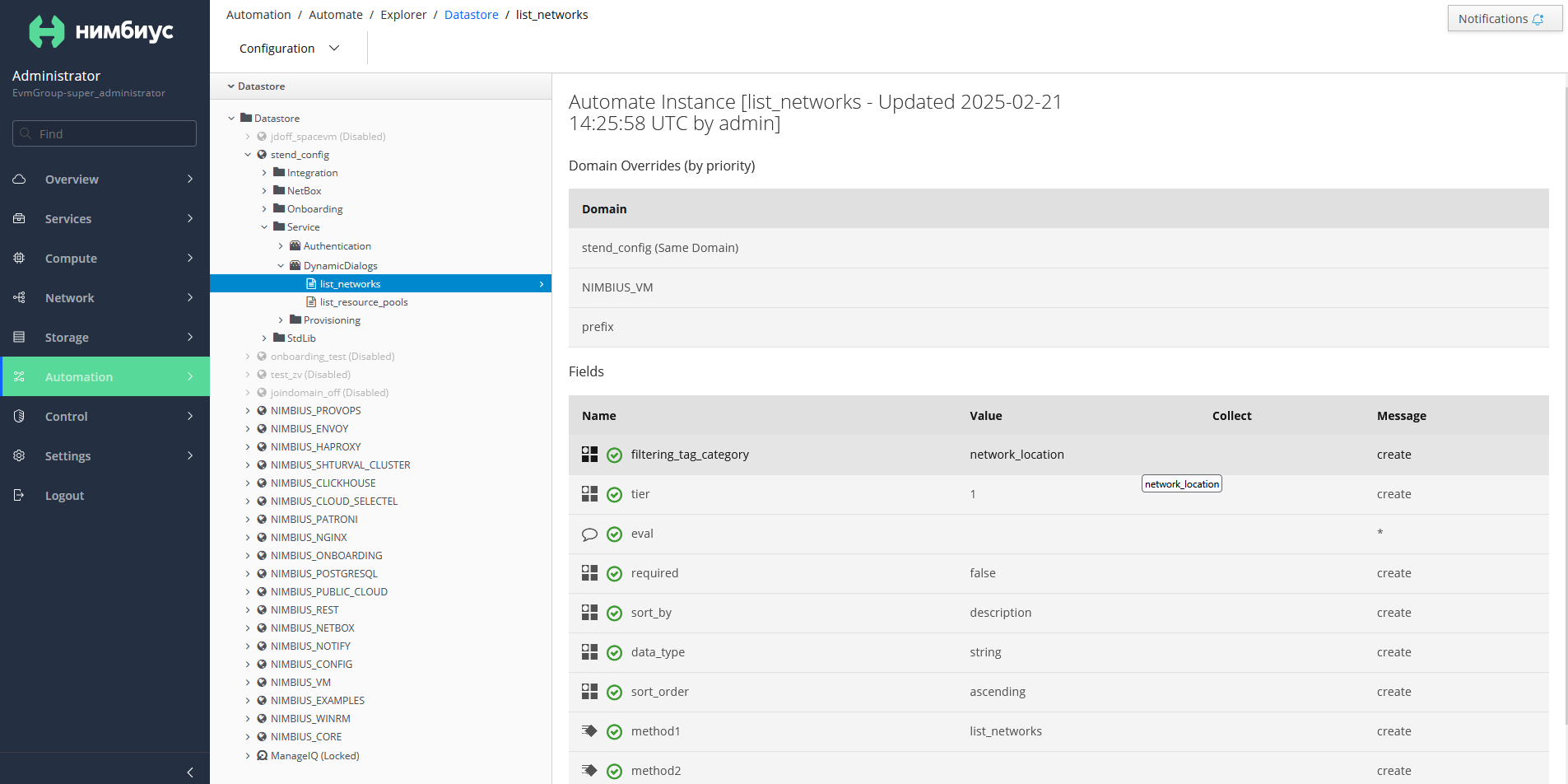
Task: Click the Explorer breadcrumb
Action: [403, 15]
